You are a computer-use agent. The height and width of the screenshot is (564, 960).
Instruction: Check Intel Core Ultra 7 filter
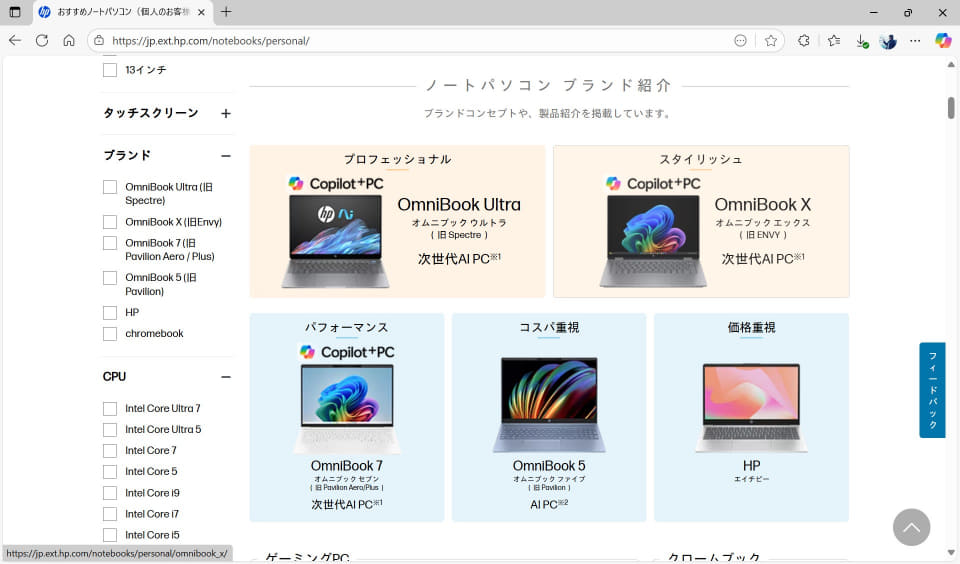110,408
